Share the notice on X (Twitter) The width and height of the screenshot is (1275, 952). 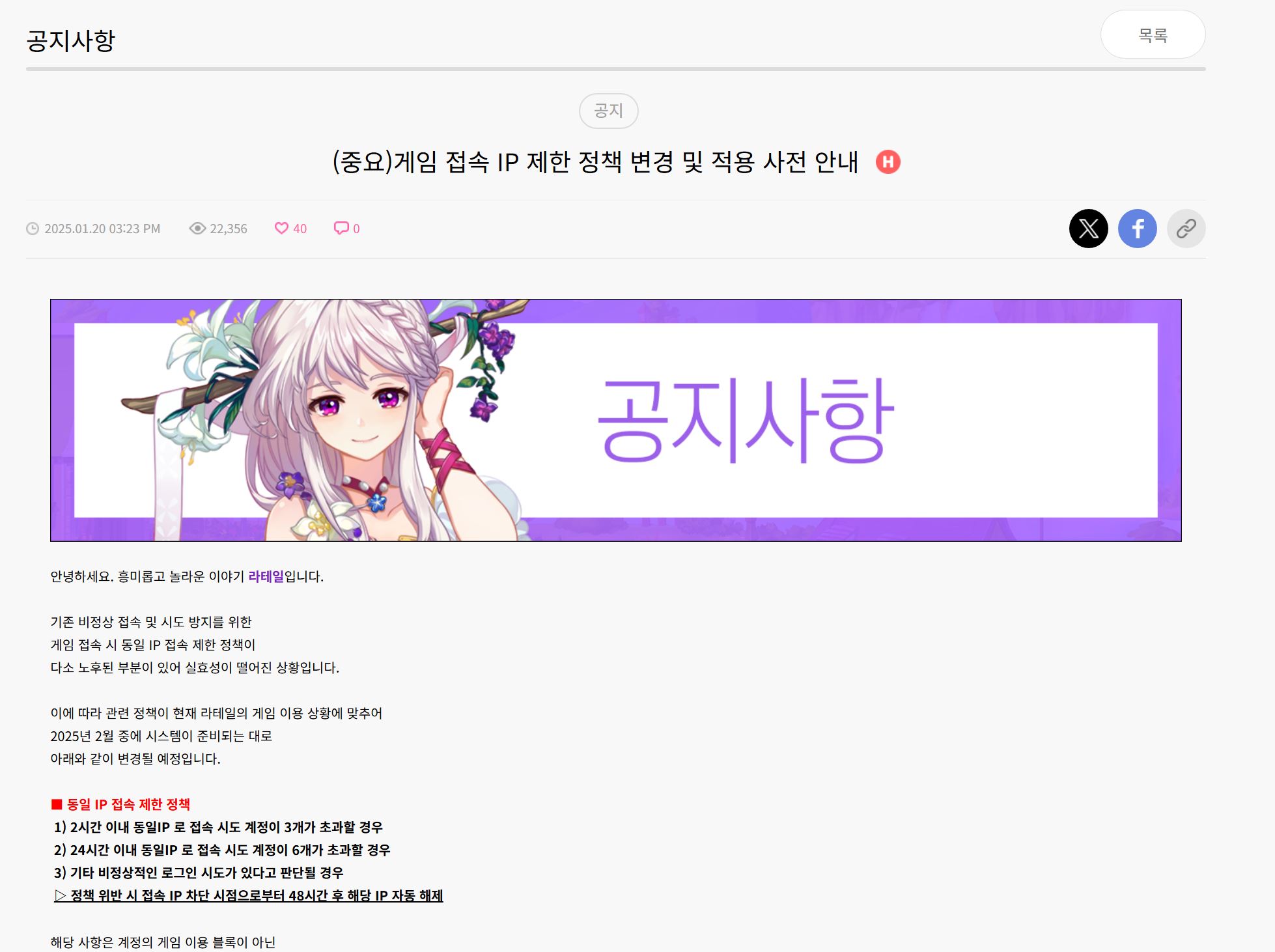coord(1088,229)
